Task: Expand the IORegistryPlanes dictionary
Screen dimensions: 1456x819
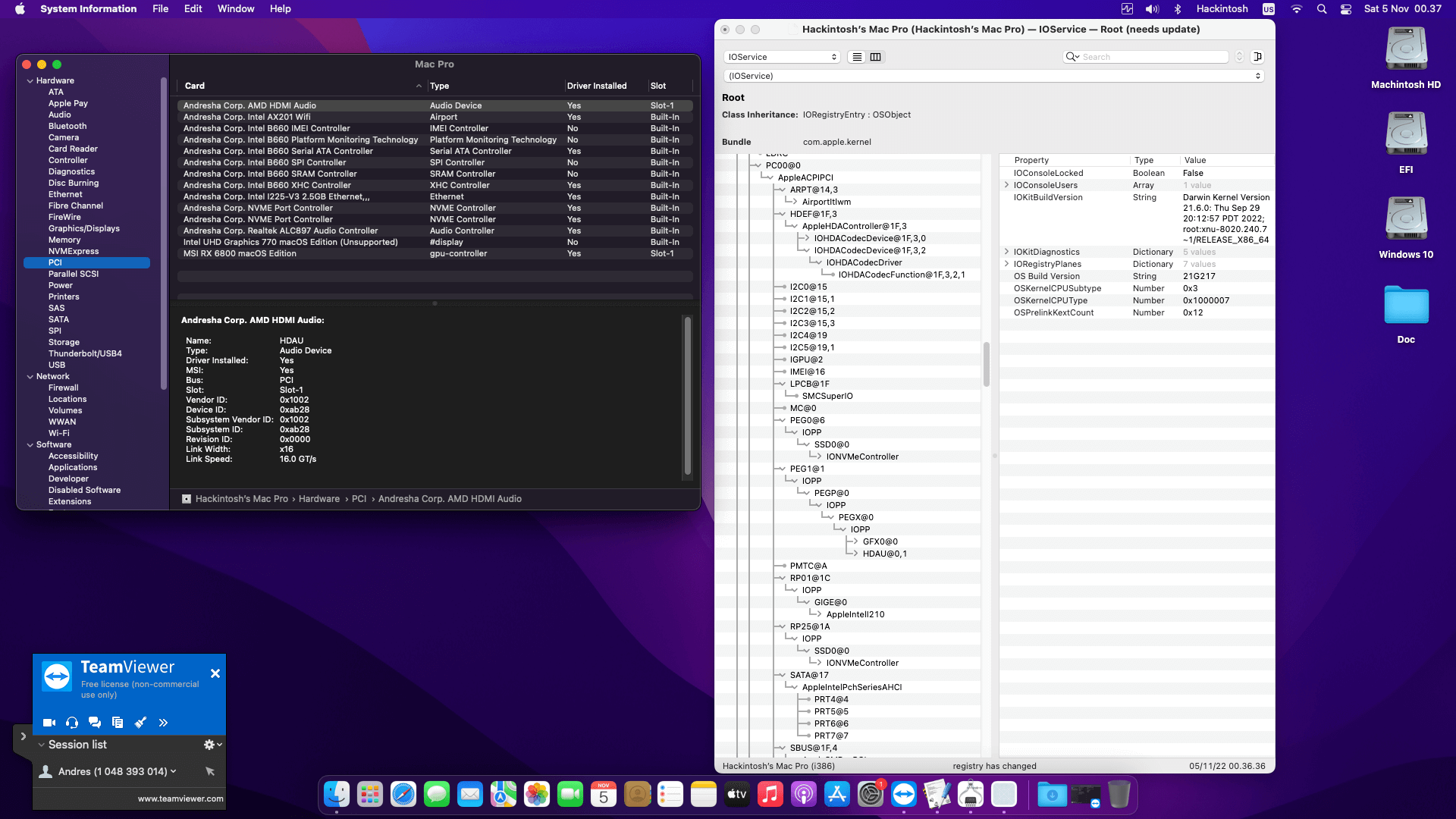Action: coord(1006,264)
